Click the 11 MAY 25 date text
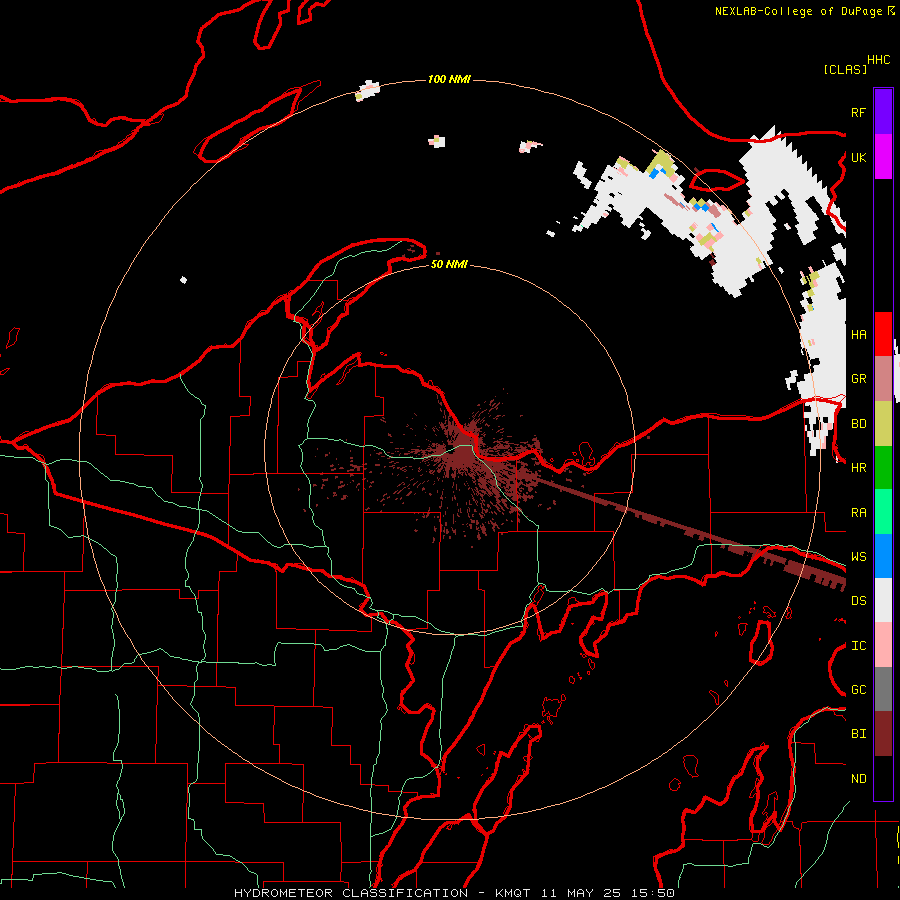The height and width of the screenshot is (900, 900). coord(581,893)
